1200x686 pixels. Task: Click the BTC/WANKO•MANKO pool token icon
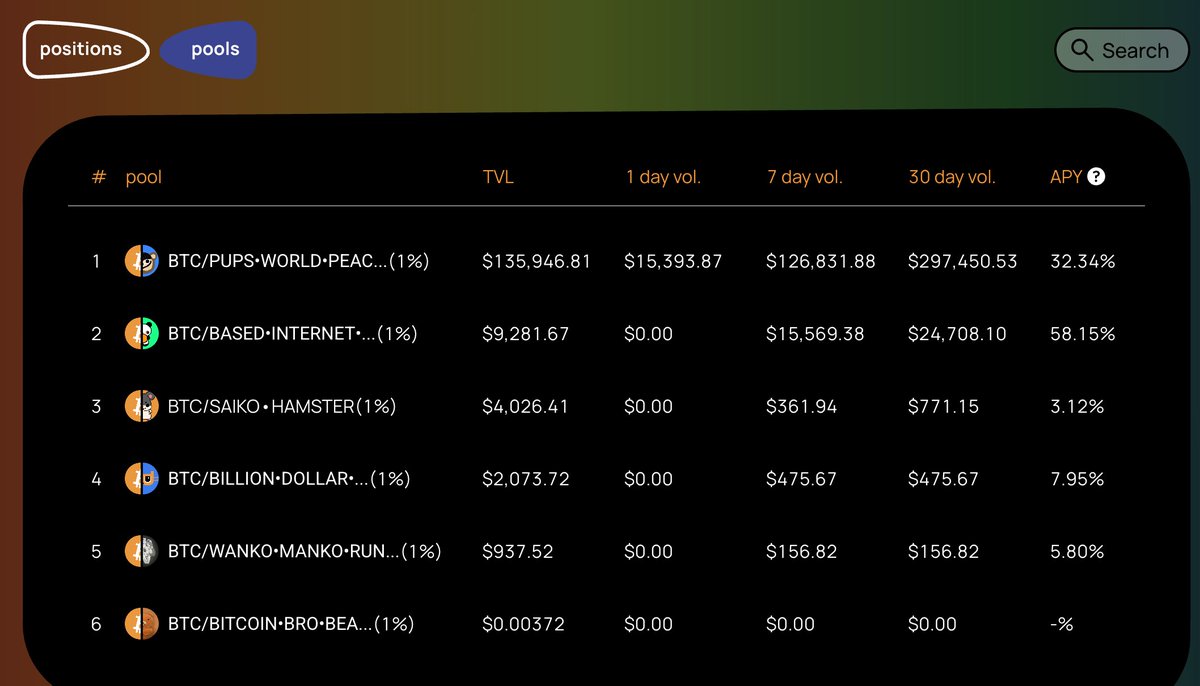[141, 551]
